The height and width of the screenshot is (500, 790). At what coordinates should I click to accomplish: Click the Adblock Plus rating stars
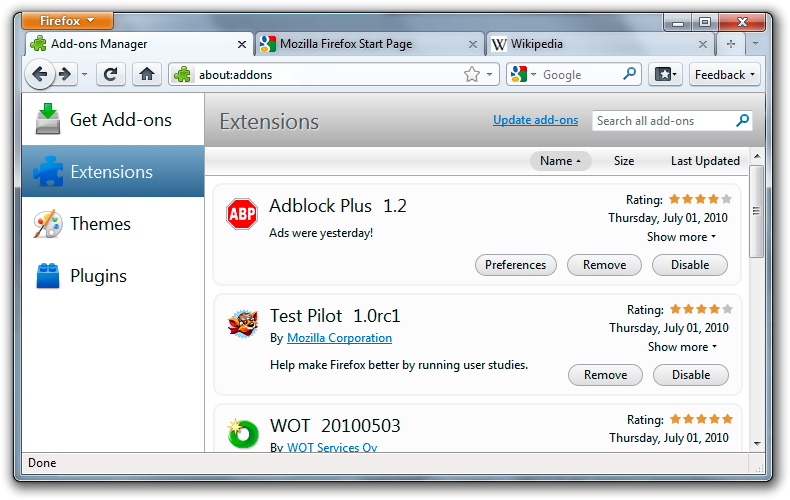click(700, 199)
